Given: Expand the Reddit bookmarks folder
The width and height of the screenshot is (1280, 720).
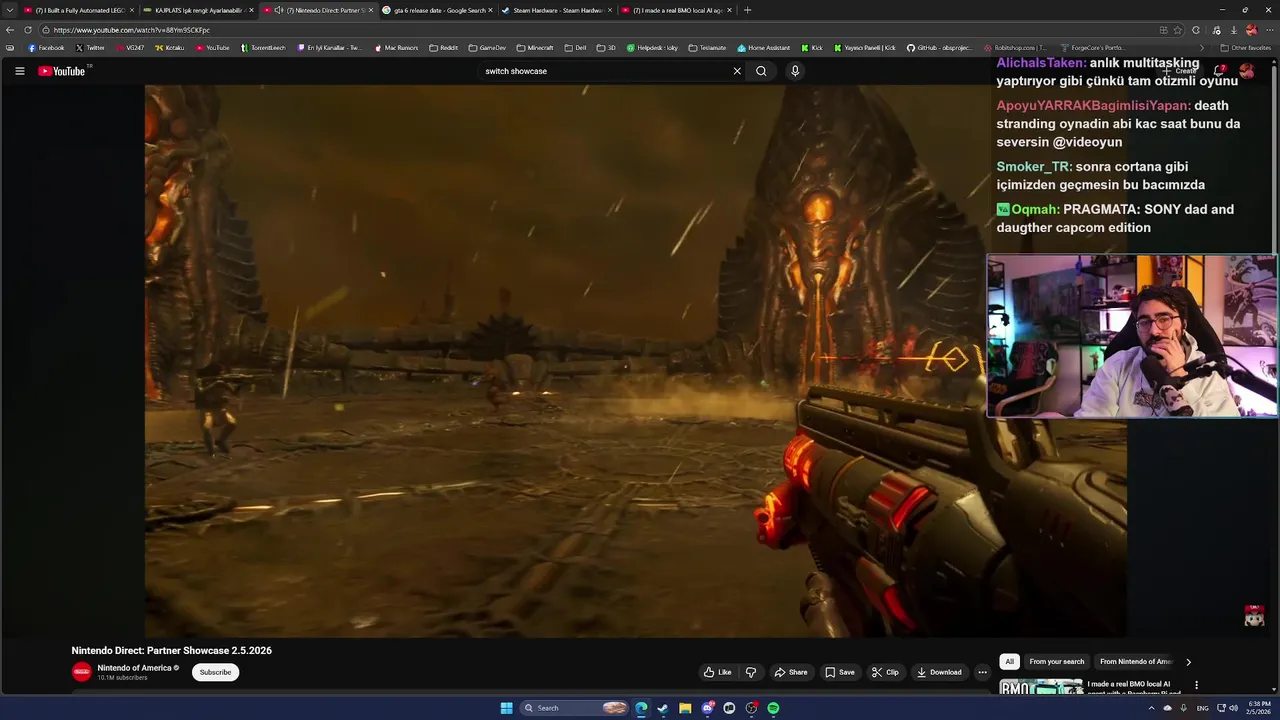Looking at the screenshot, I should (x=443, y=48).
